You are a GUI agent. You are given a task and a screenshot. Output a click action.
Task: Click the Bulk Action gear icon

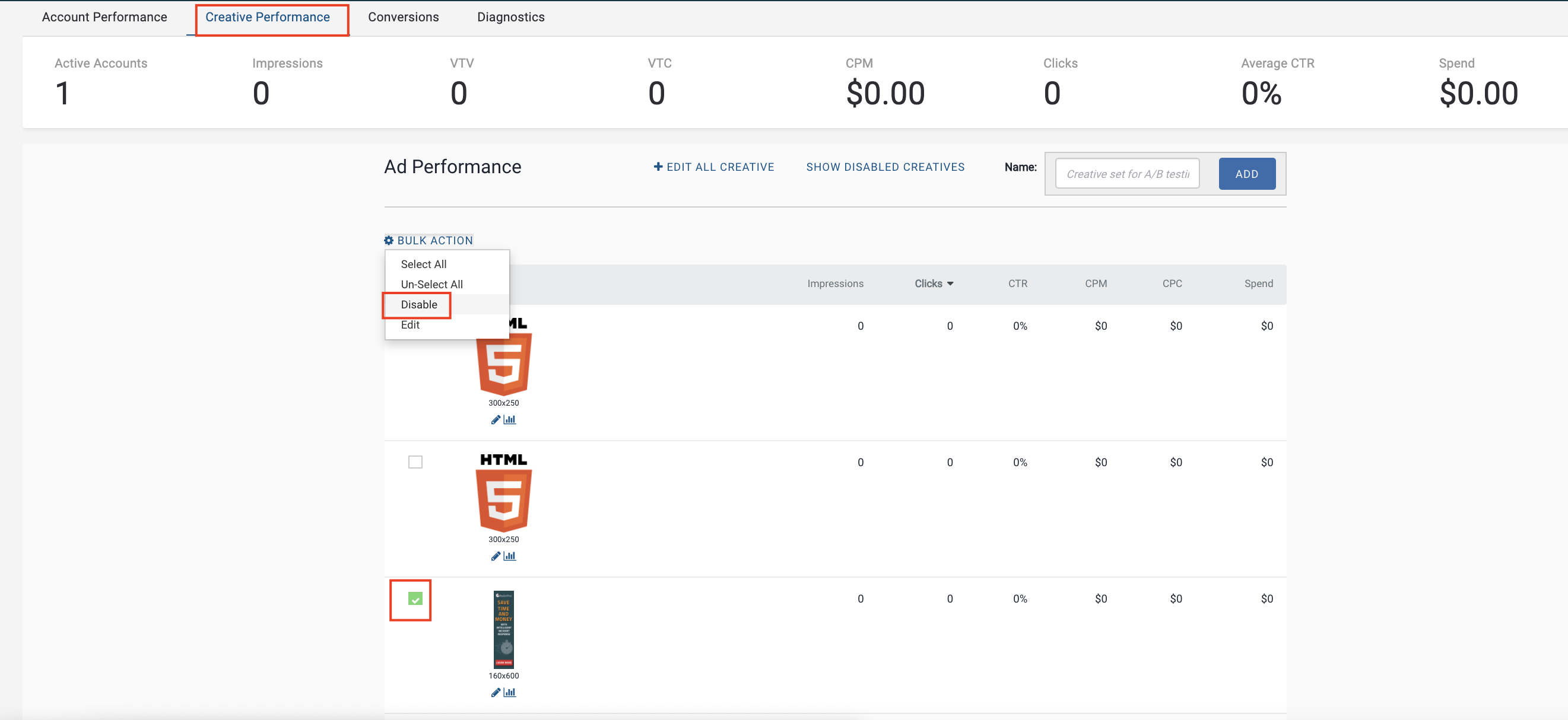click(389, 240)
